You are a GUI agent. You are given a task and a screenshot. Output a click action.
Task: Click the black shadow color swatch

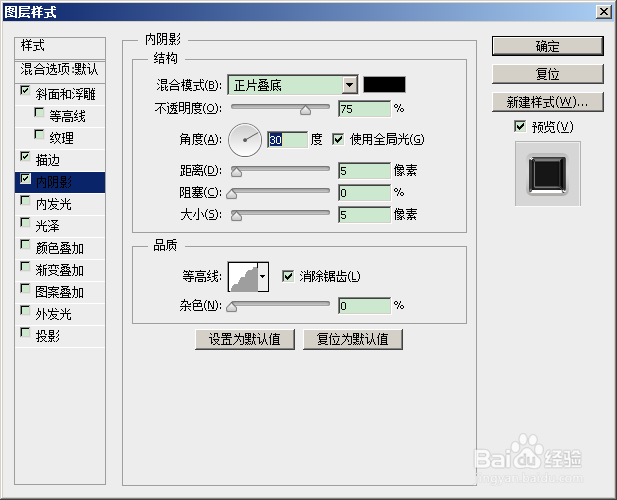click(384, 85)
